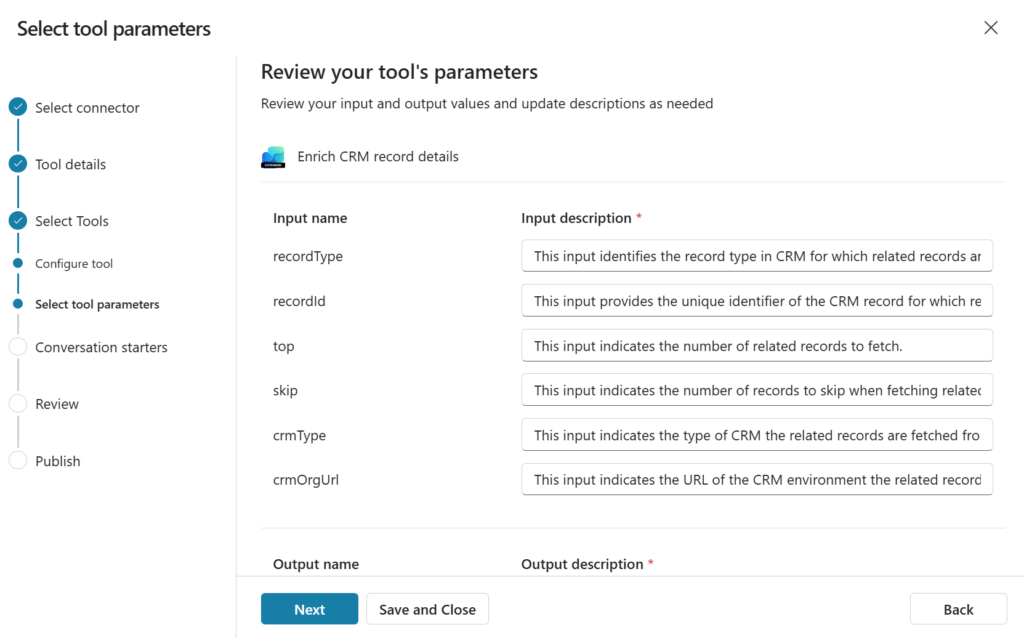Viewport: 1024px width, 638px height.
Task: Close the Select tool parameters dialog
Action: coord(990,28)
